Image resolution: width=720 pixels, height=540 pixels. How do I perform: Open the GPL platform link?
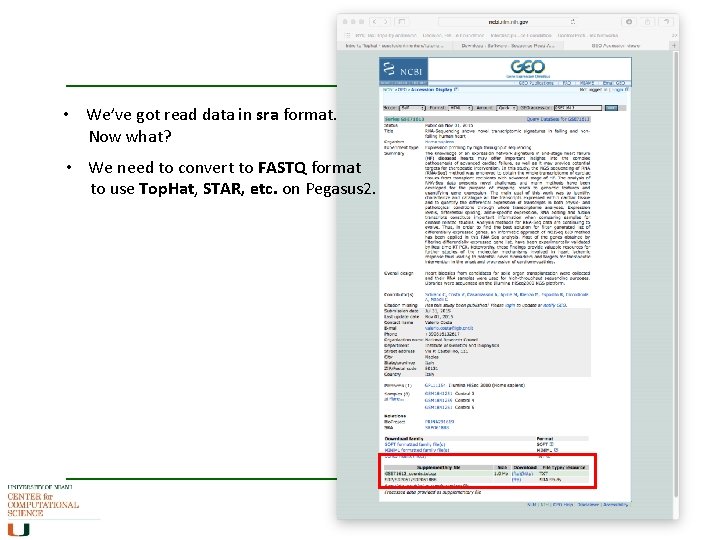pyautogui.click(x=434, y=385)
